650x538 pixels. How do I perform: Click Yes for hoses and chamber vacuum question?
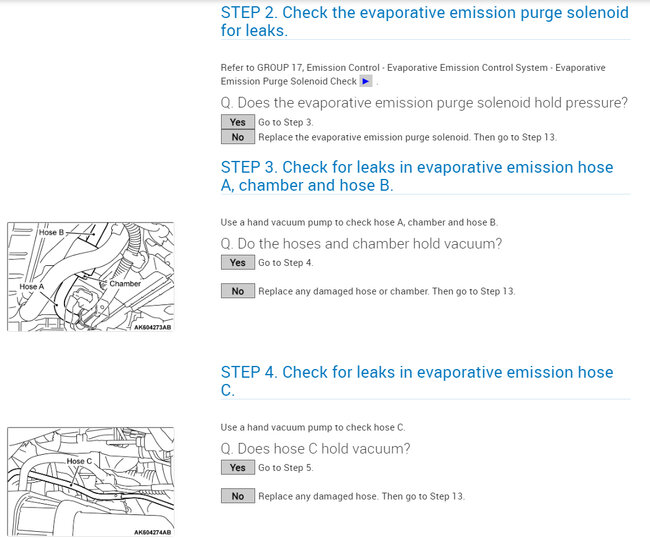[237, 263]
